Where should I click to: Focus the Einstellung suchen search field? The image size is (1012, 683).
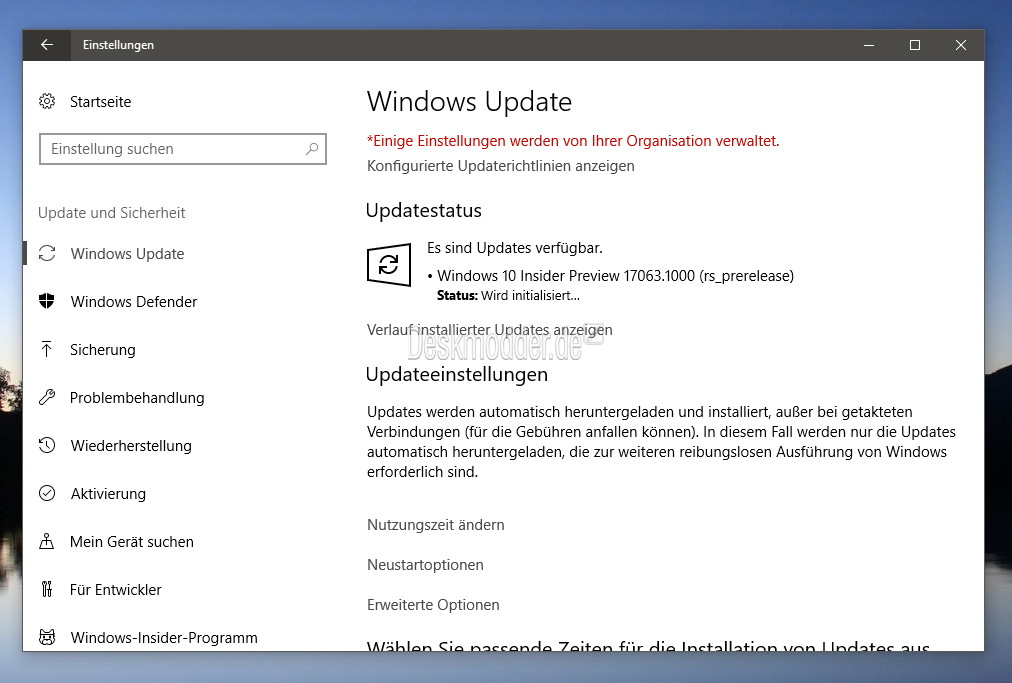(x=183, y=149)
